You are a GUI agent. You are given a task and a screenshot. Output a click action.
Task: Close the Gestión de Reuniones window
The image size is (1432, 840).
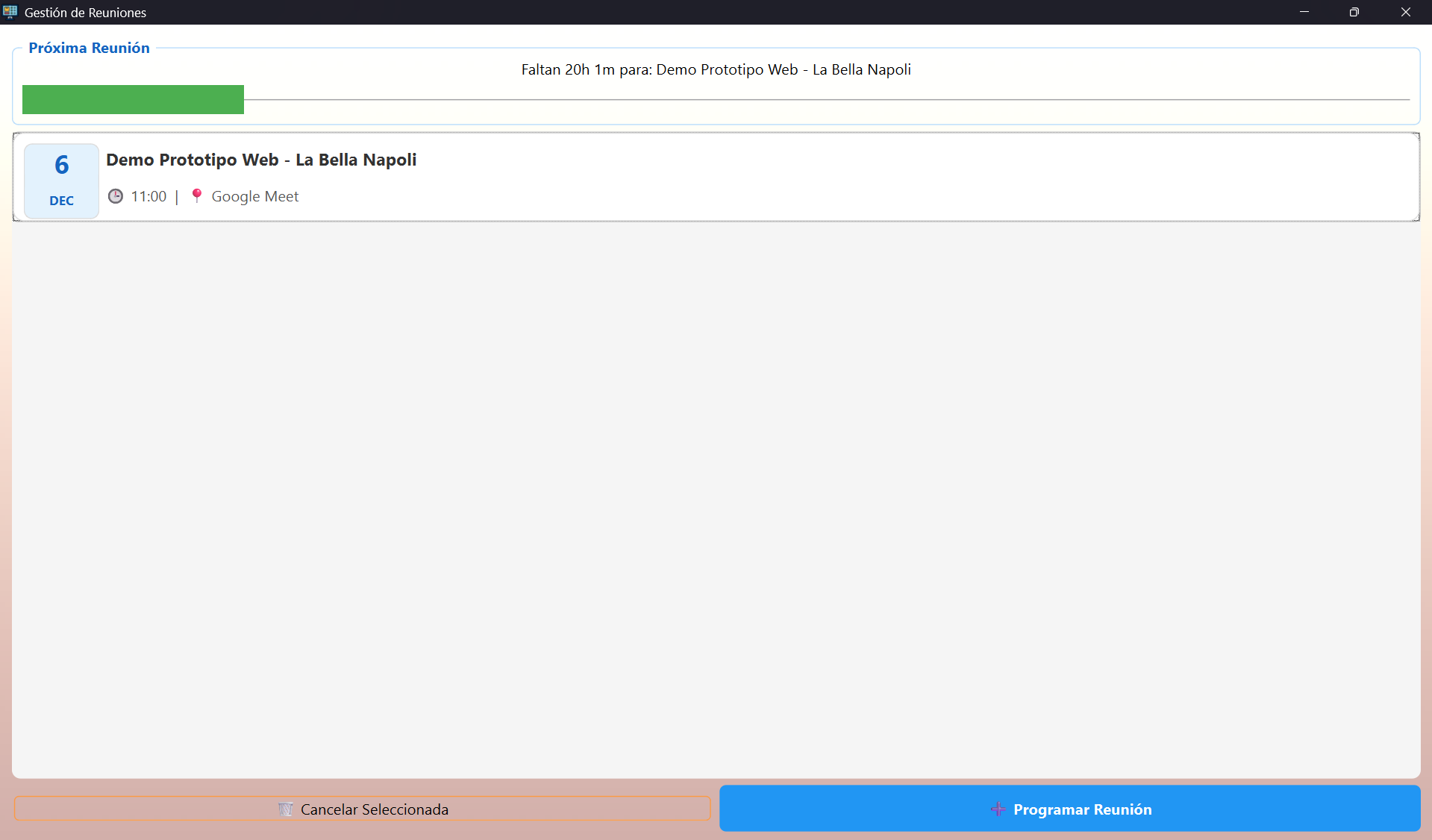(1405, 12)
